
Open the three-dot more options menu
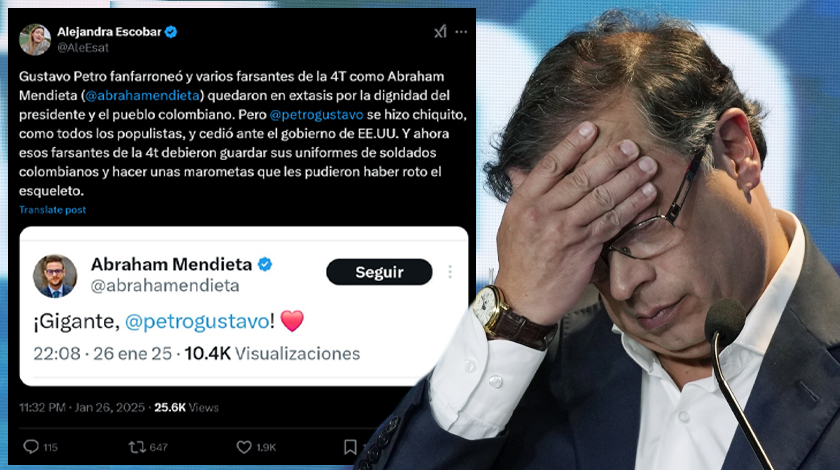[x=461, y=32]
